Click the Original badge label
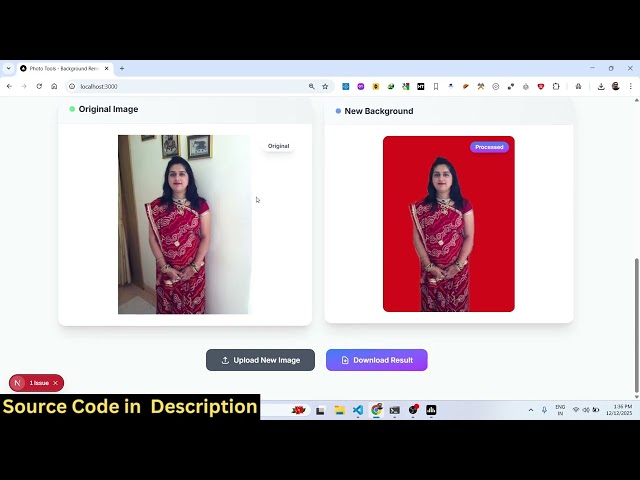This screenshot has height=480, width=640. tap(278, 146)
